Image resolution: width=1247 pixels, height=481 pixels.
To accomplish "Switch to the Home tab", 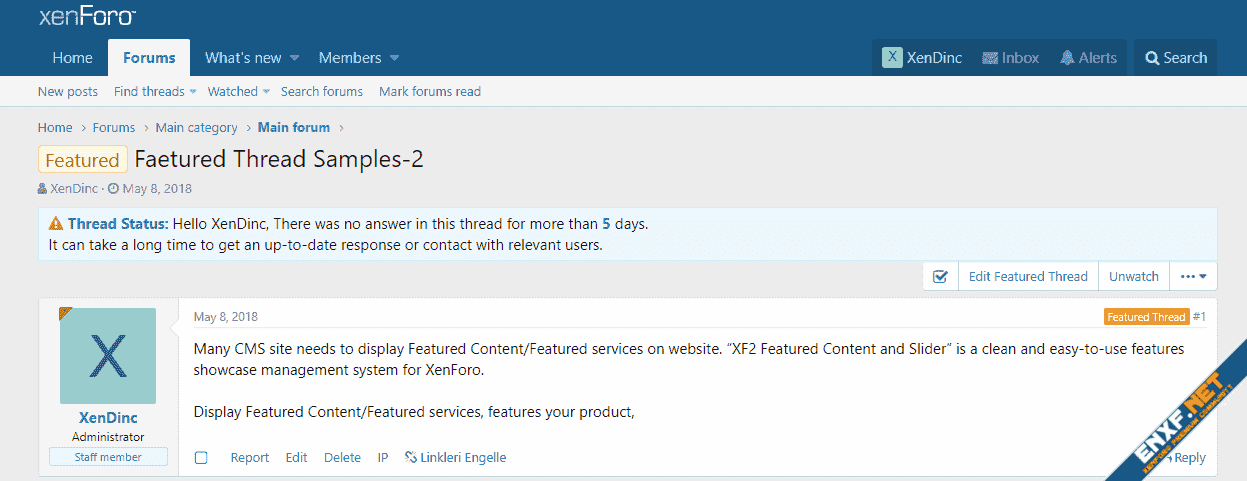I will (72, 58).
